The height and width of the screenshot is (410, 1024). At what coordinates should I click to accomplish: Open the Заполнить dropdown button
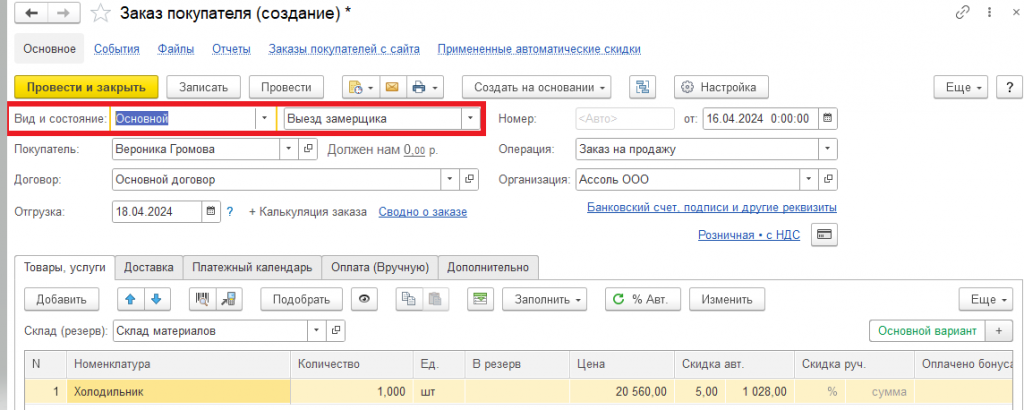545,300
